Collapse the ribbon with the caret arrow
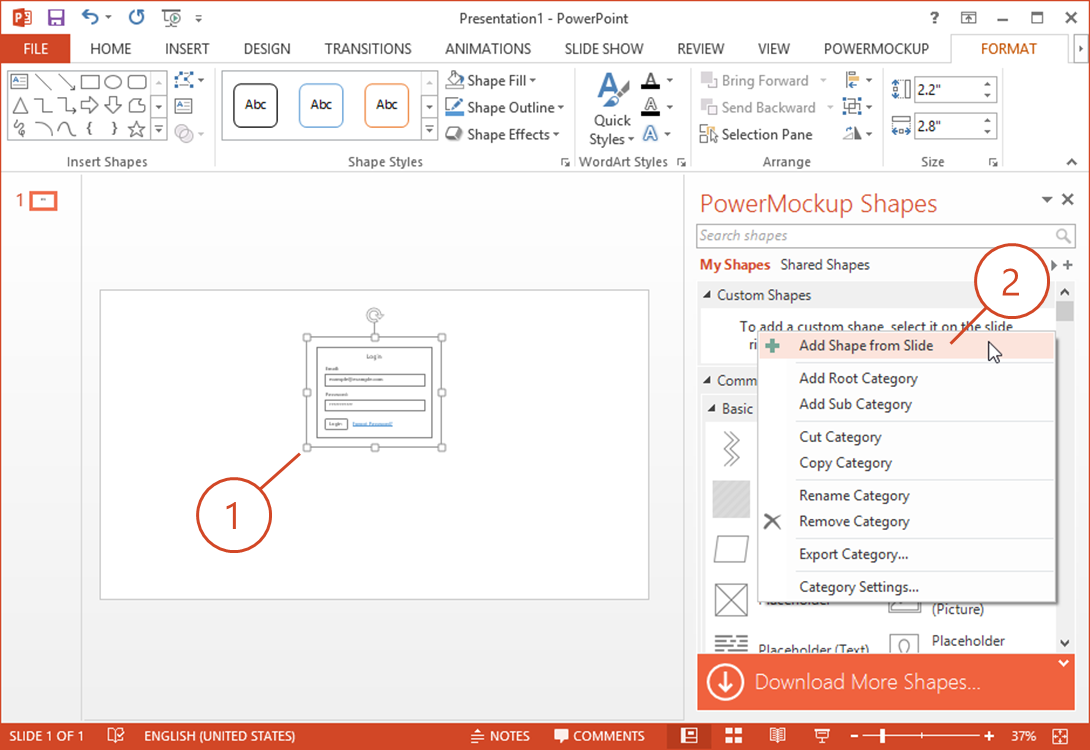Viewport: 1090px width, 750px height. tap(1071, 162)
